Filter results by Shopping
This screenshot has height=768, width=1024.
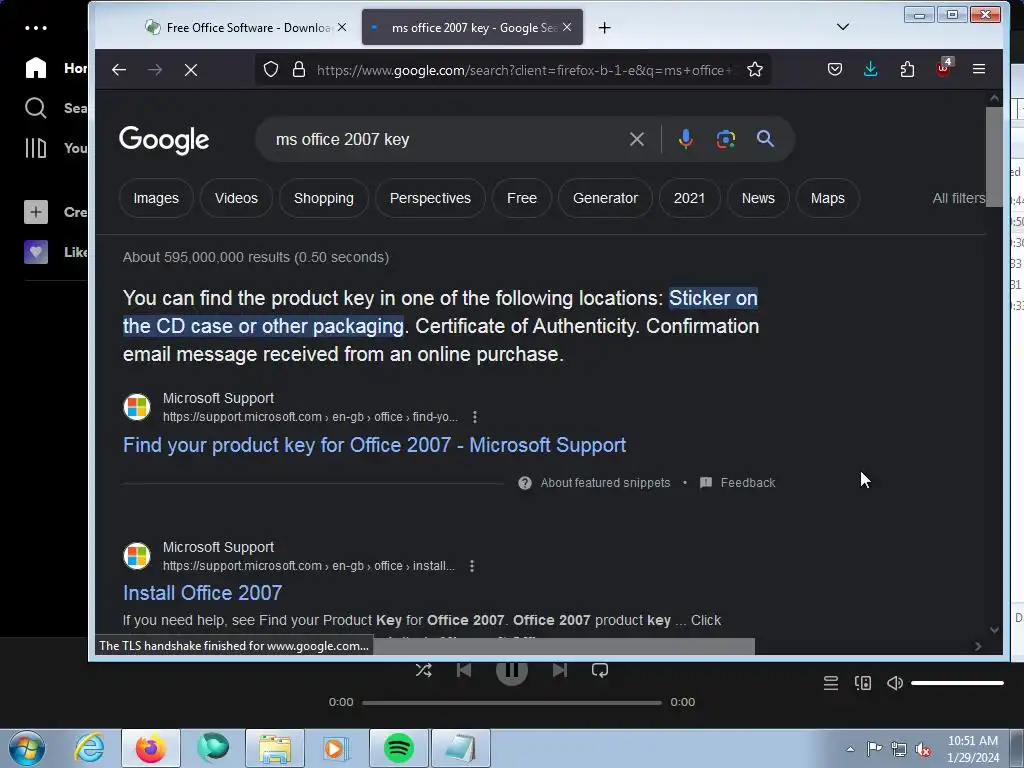point(324,198)
